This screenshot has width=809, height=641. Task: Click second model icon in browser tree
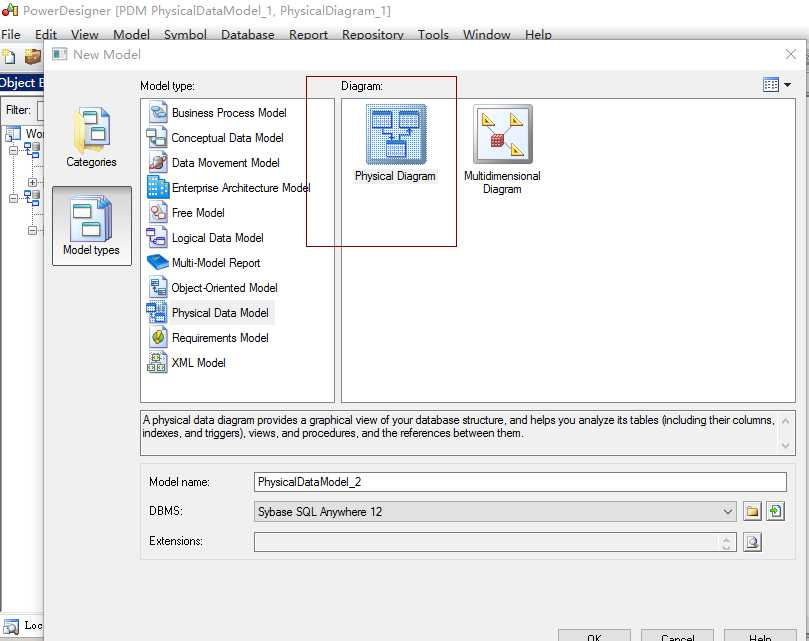click(33, 198)
